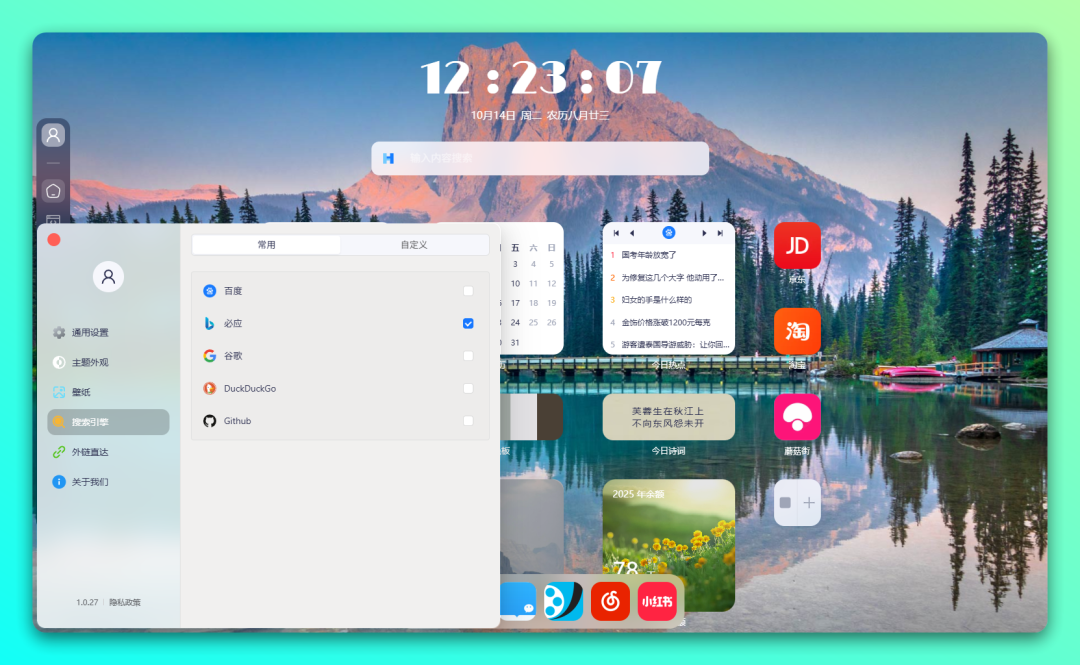Uncheck the 必应 search engine checkbox
Viewport: 1080px width, 665px height.
coord(468,323)
